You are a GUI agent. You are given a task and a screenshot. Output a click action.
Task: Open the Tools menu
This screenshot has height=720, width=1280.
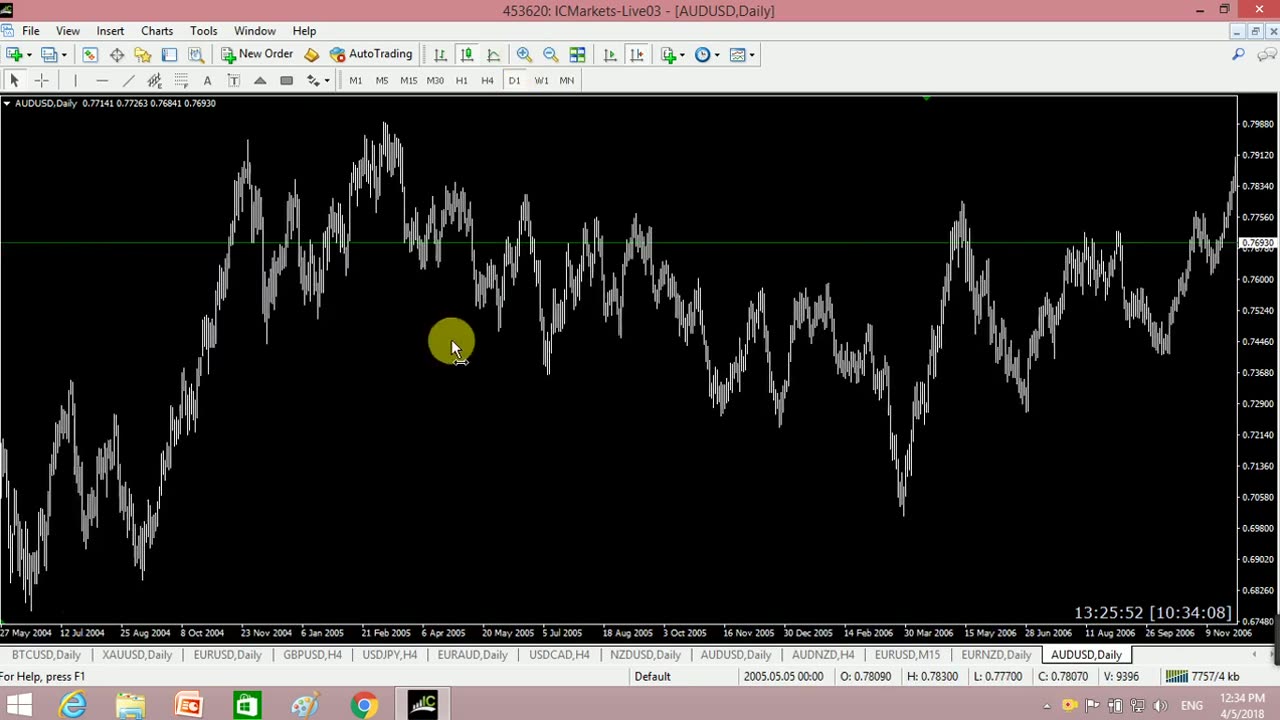[x=203, y=31]
